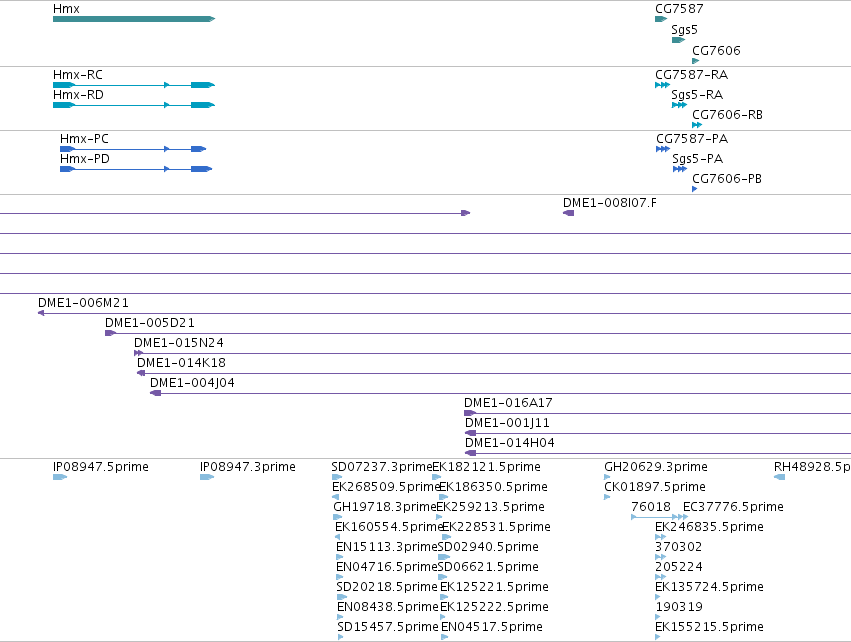Select the Hmx gene bar
Image resolution: width=851 pixels, height=642 pixels.
134,19
